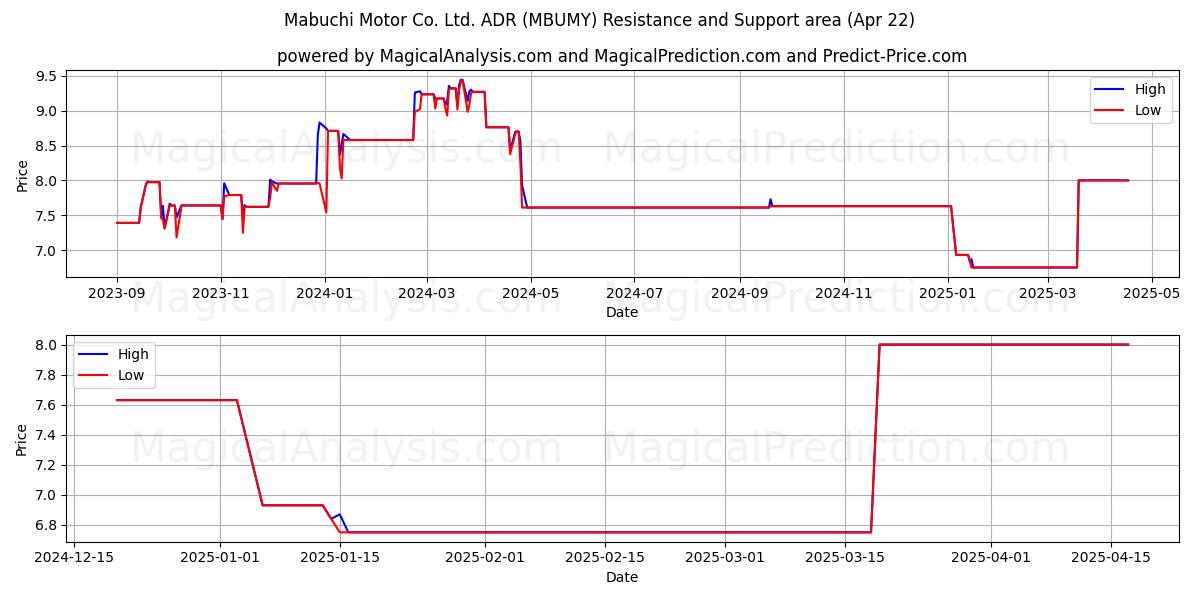Click the 2025-01-15 tick label
Image resolution: width=1200 pixels, height=600 pixels.
pos(340,558)
